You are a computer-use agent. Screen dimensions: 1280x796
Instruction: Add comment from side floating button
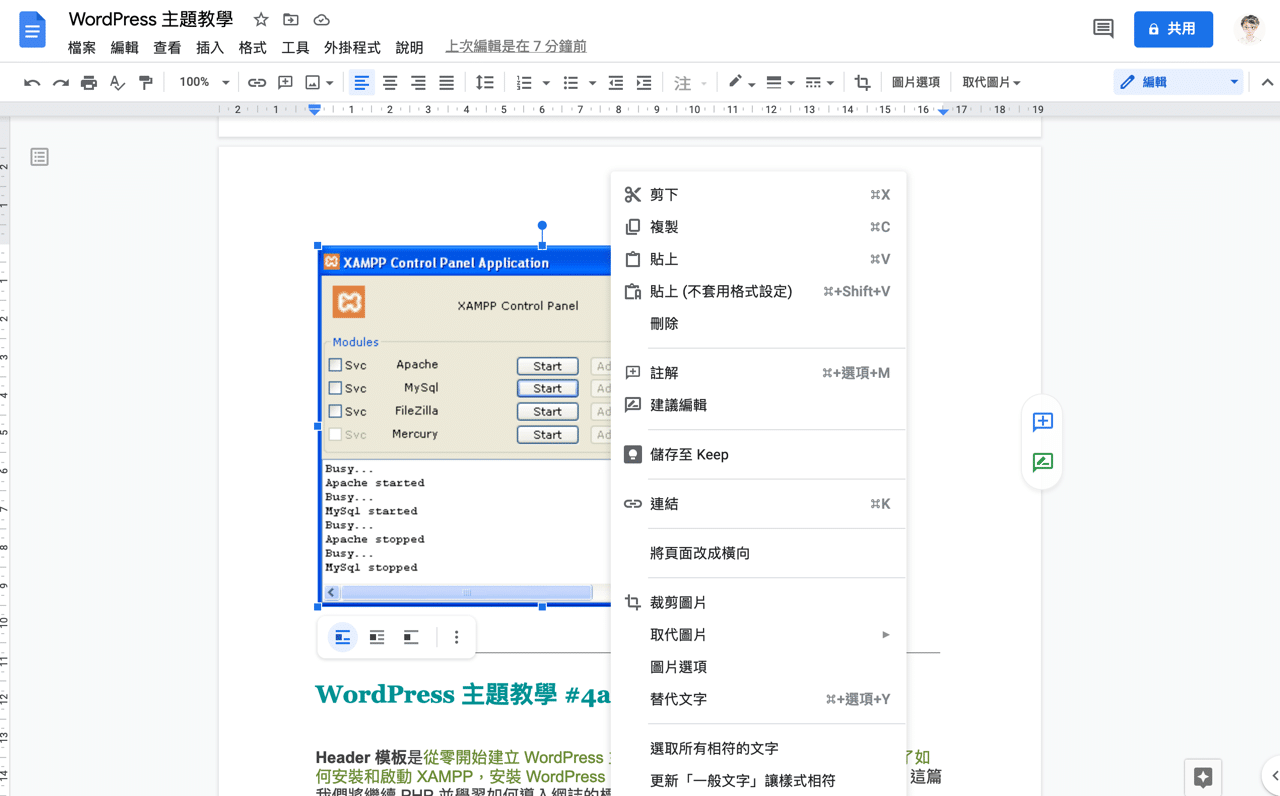tap(1042, 421)
